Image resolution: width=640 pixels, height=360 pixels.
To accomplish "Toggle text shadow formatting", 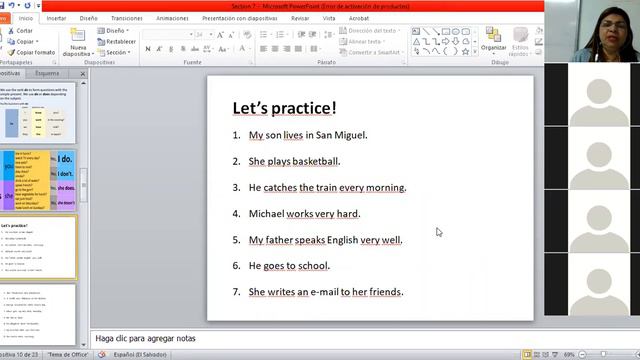I will (183, 49).
